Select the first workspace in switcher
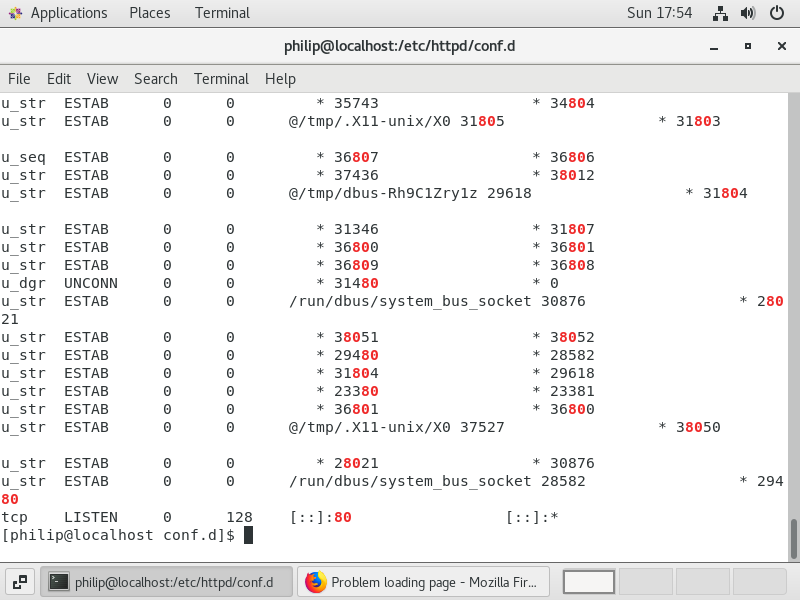The image size is (800, 600). point(588,582)
